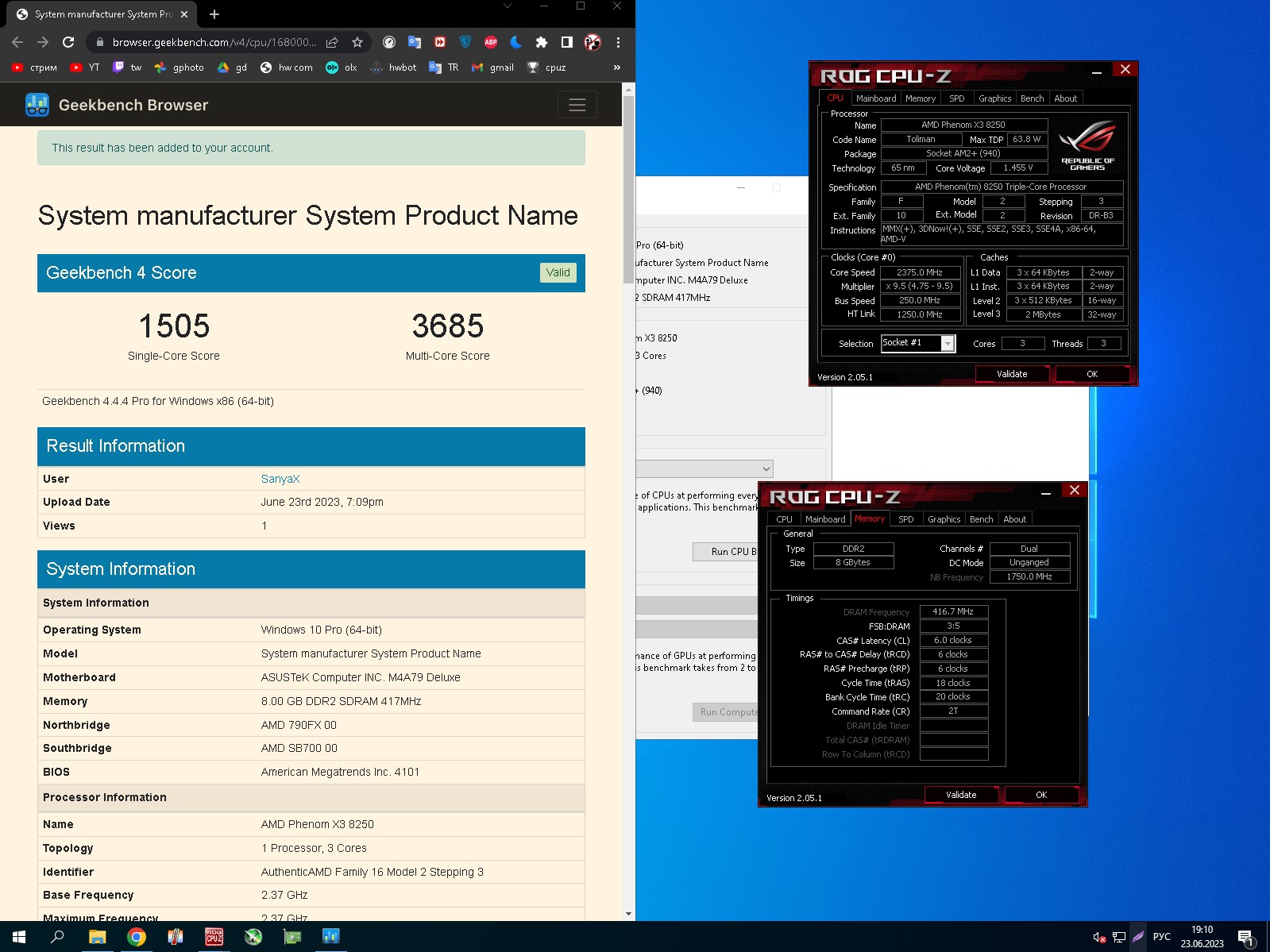Open the gphoto bookmark
The image size is (1270, 952).
[x=179, y=67]
